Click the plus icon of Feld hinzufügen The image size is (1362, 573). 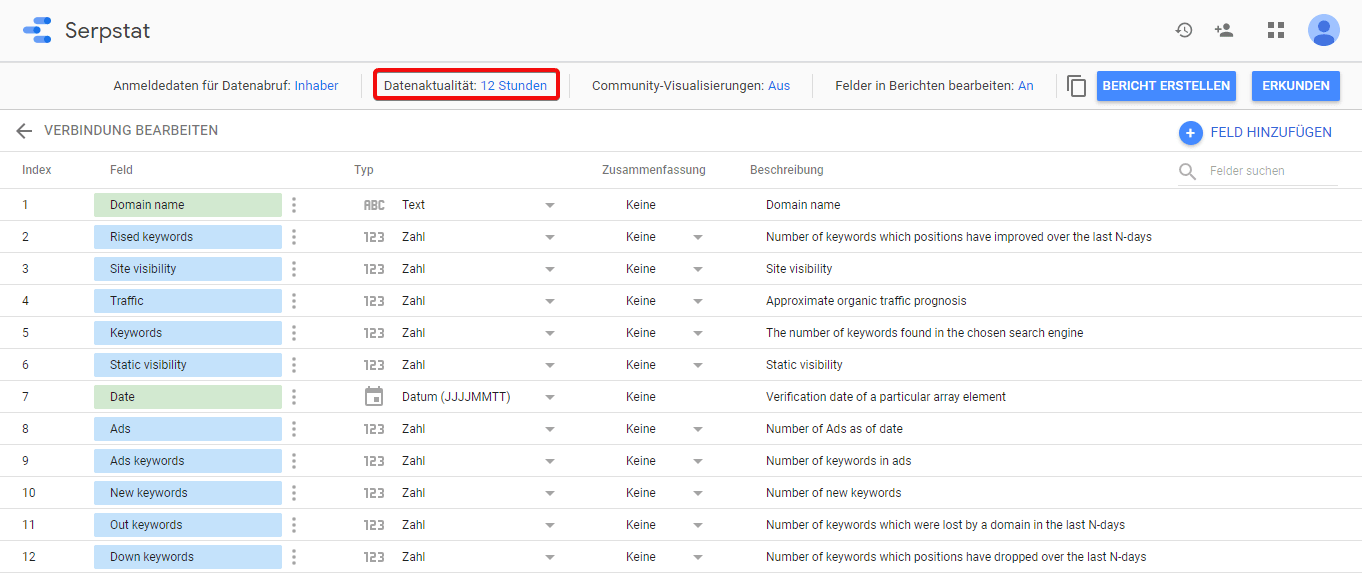click(x=1190, y=132)
